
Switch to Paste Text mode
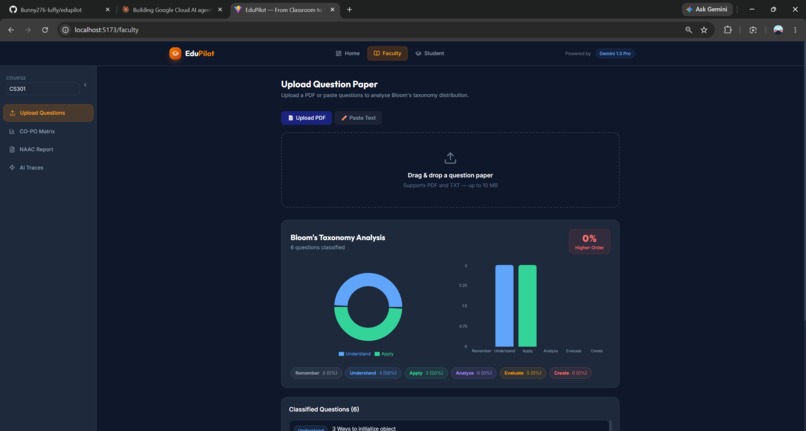tap(358, 118)
